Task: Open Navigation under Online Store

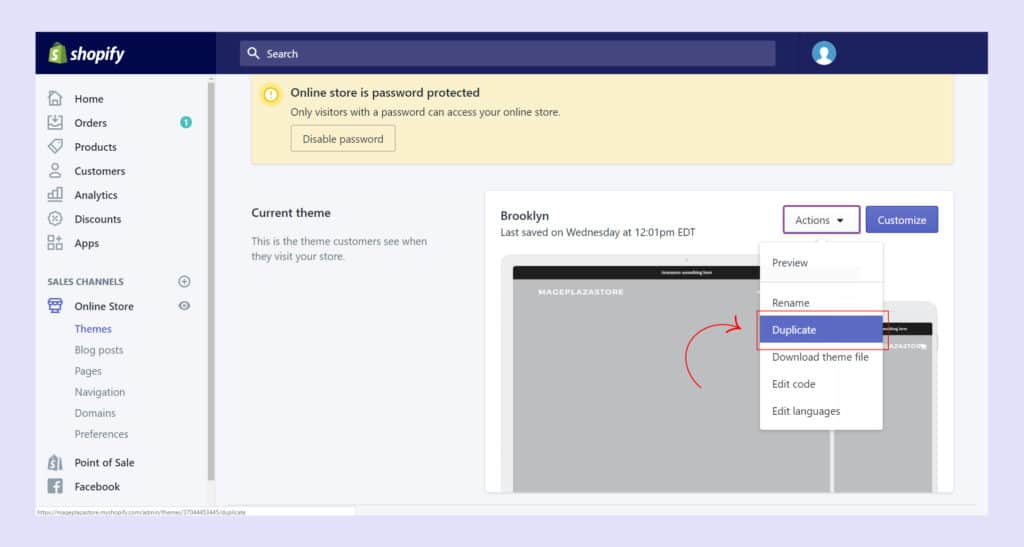Action: point(99,392)
